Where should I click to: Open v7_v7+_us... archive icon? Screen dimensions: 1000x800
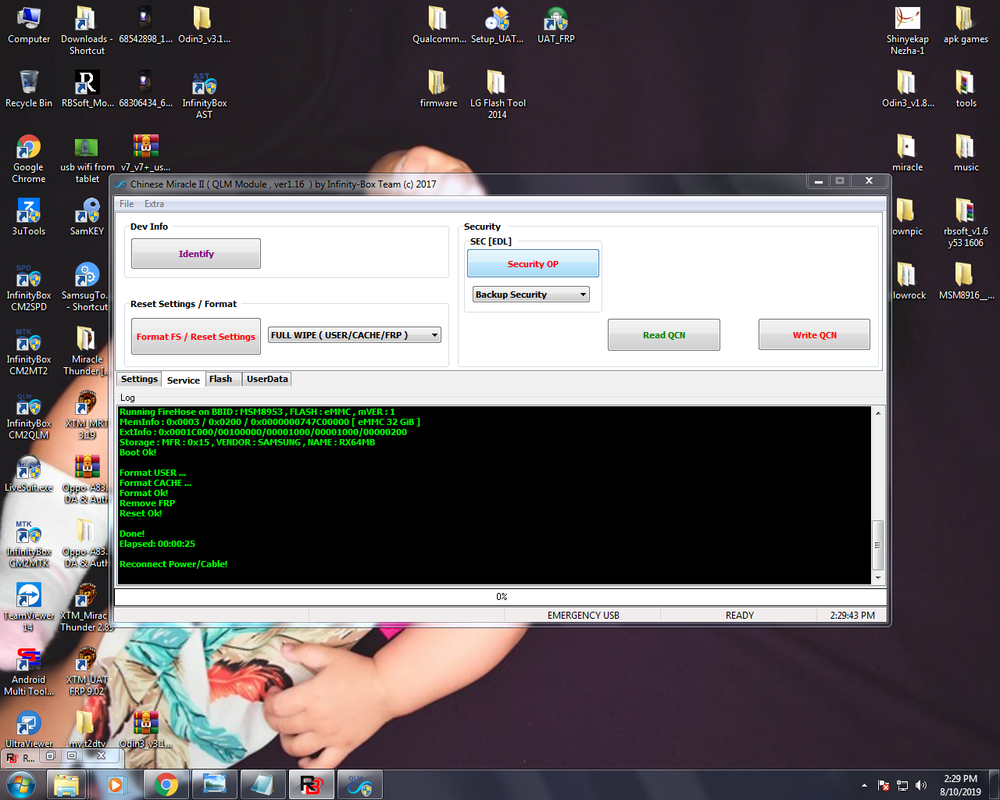click(x=145, y=153)
